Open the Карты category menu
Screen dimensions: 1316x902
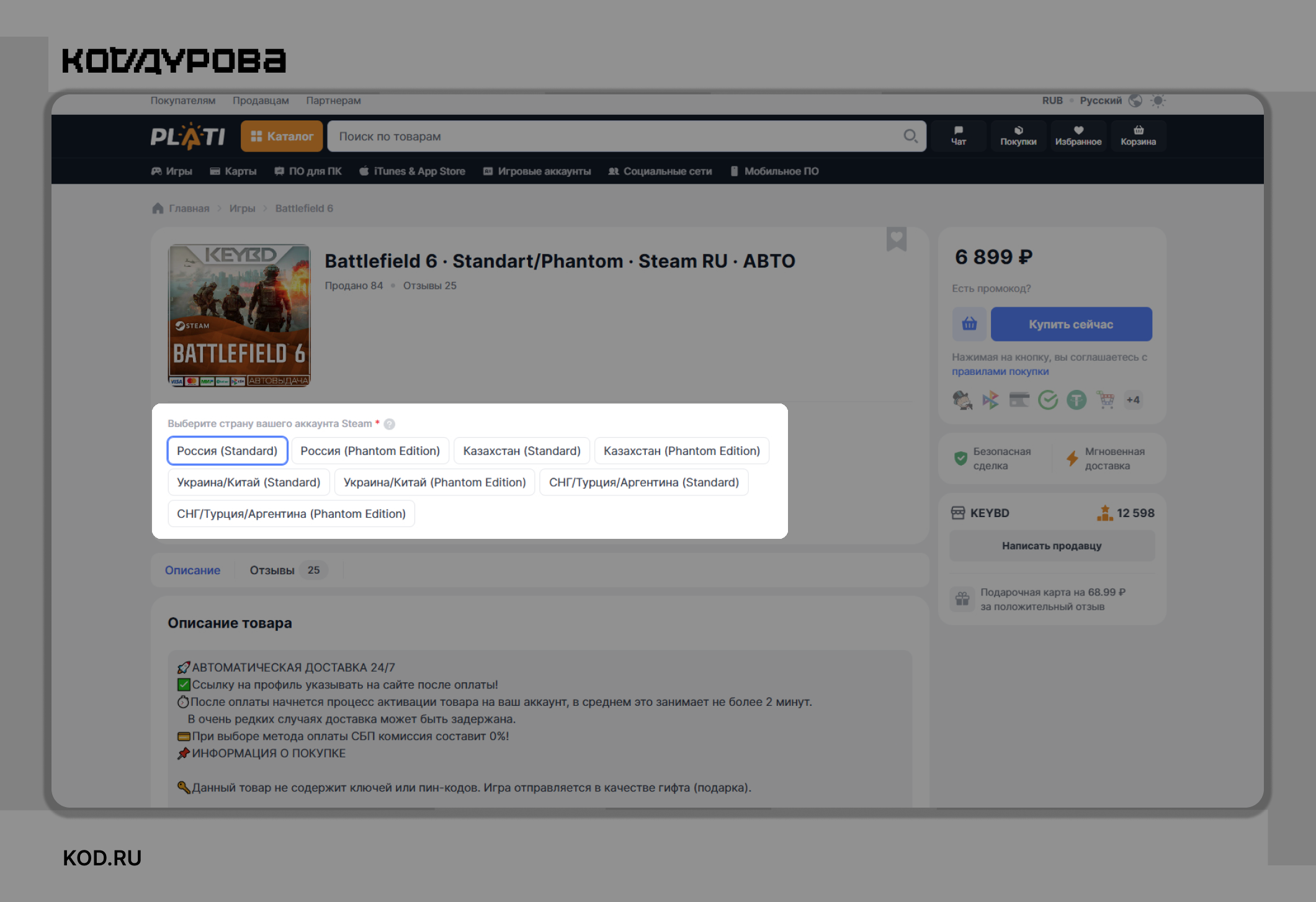pos(233,171)
